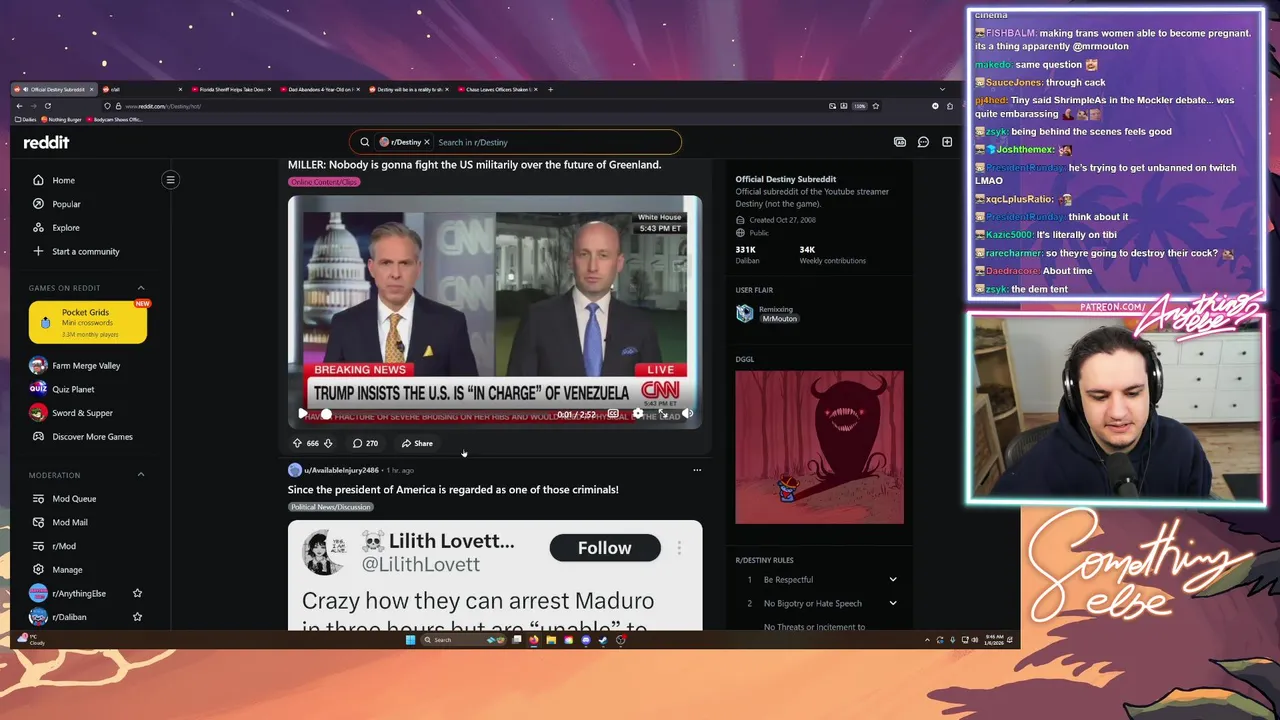This screenshot has width=1280, height=720.
Task: Click the reddit logo to go home
Action: (x=46, y=142)
